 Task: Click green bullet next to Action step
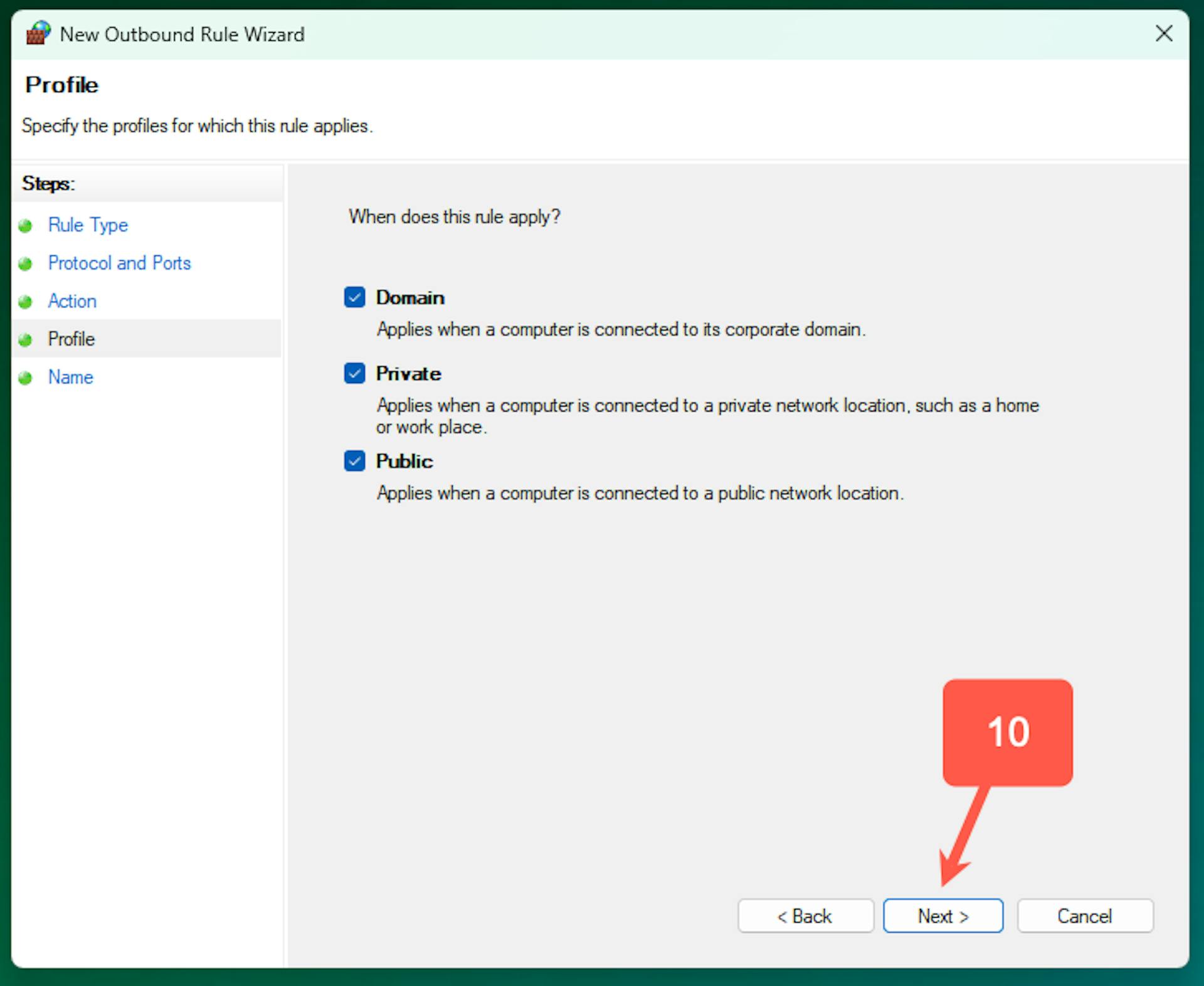point(25,302)
